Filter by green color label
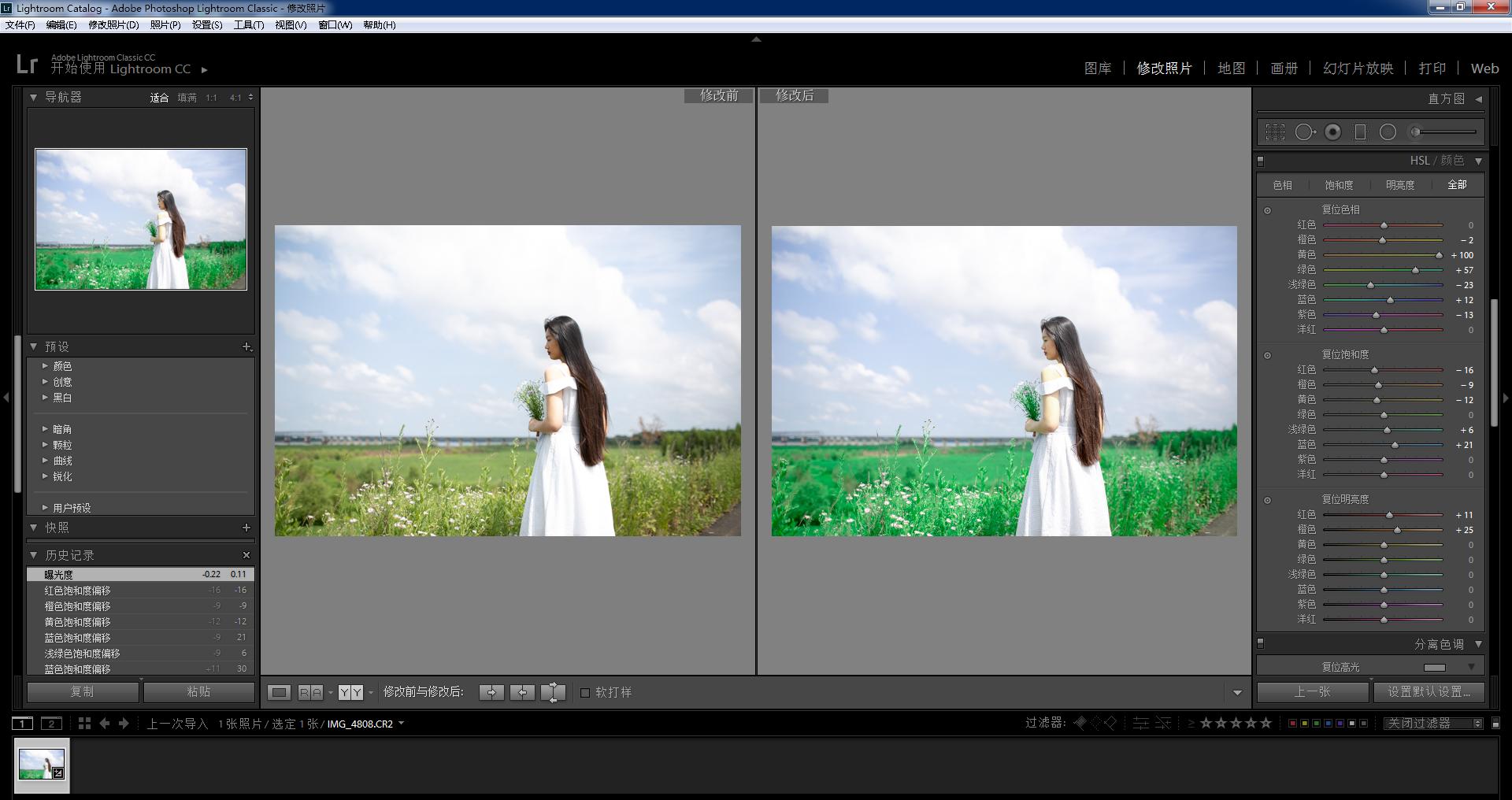The width and height of the screenshot is (1512, 800). click(1316, 723)
